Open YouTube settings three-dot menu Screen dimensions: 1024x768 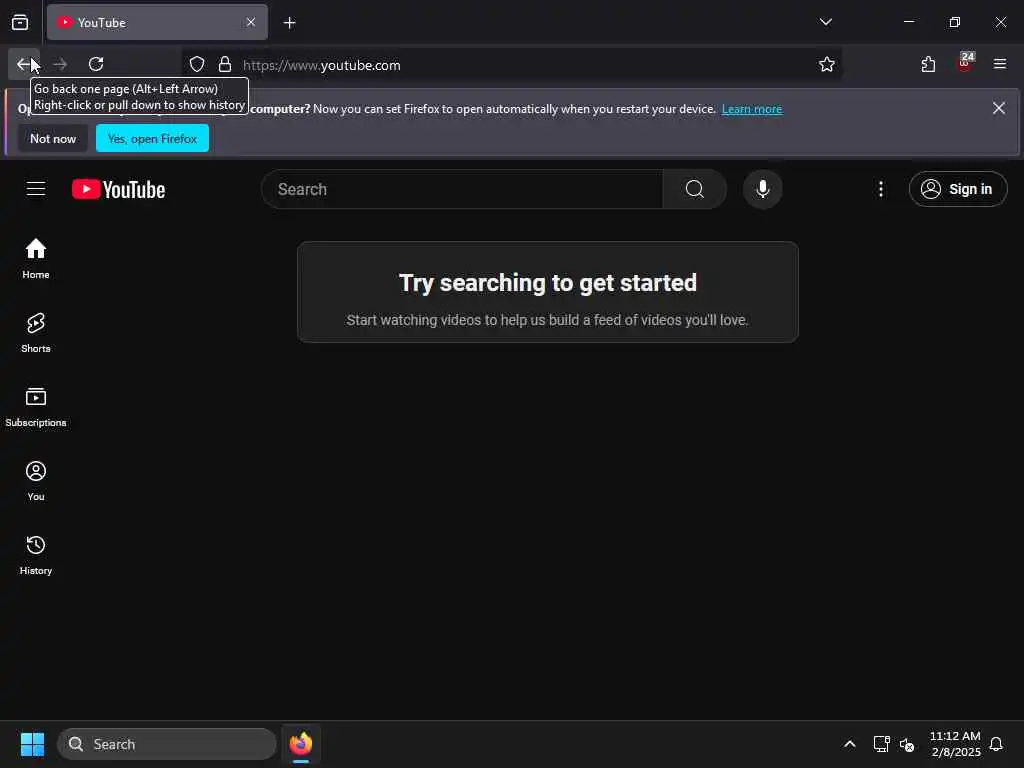880,189
